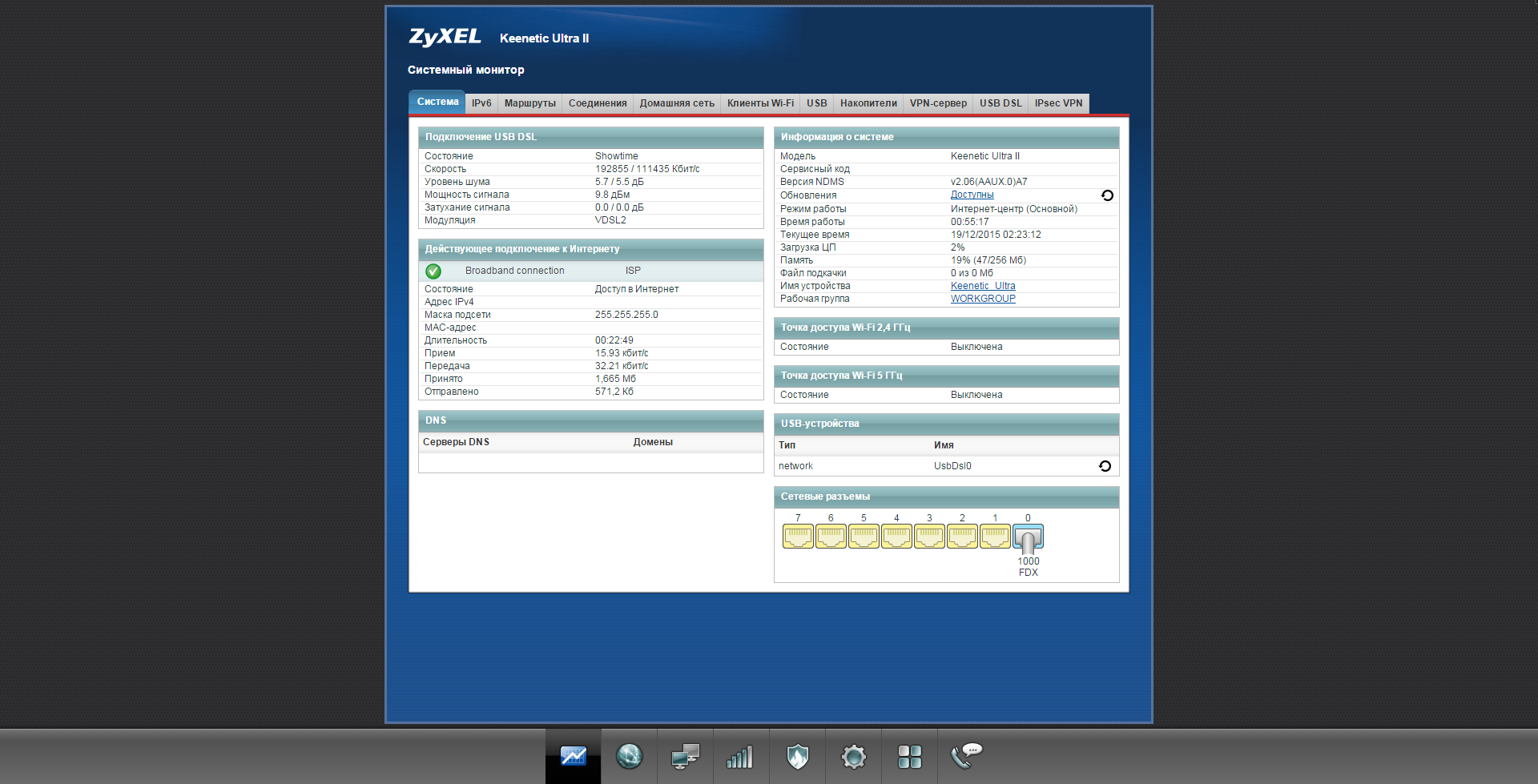1538x784 pixels.
Task: Click the Доступны updates link
Action: tap(972, 195)
